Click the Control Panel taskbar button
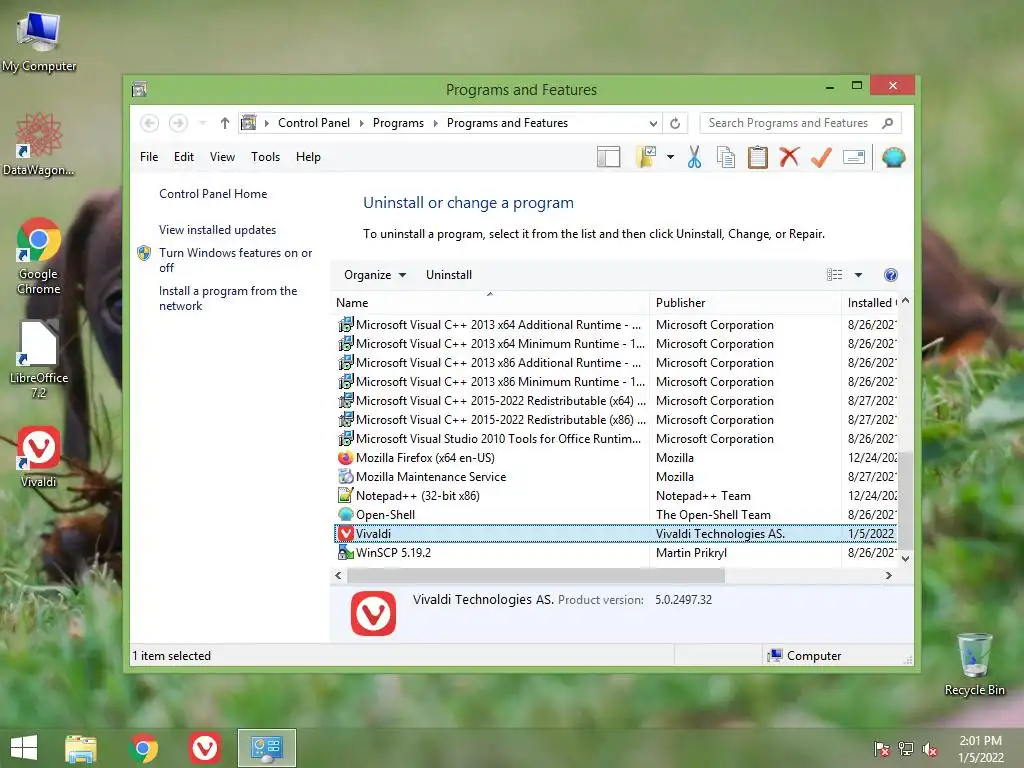The height and width of the screenshot is (768, 1024). pos(266,748)
